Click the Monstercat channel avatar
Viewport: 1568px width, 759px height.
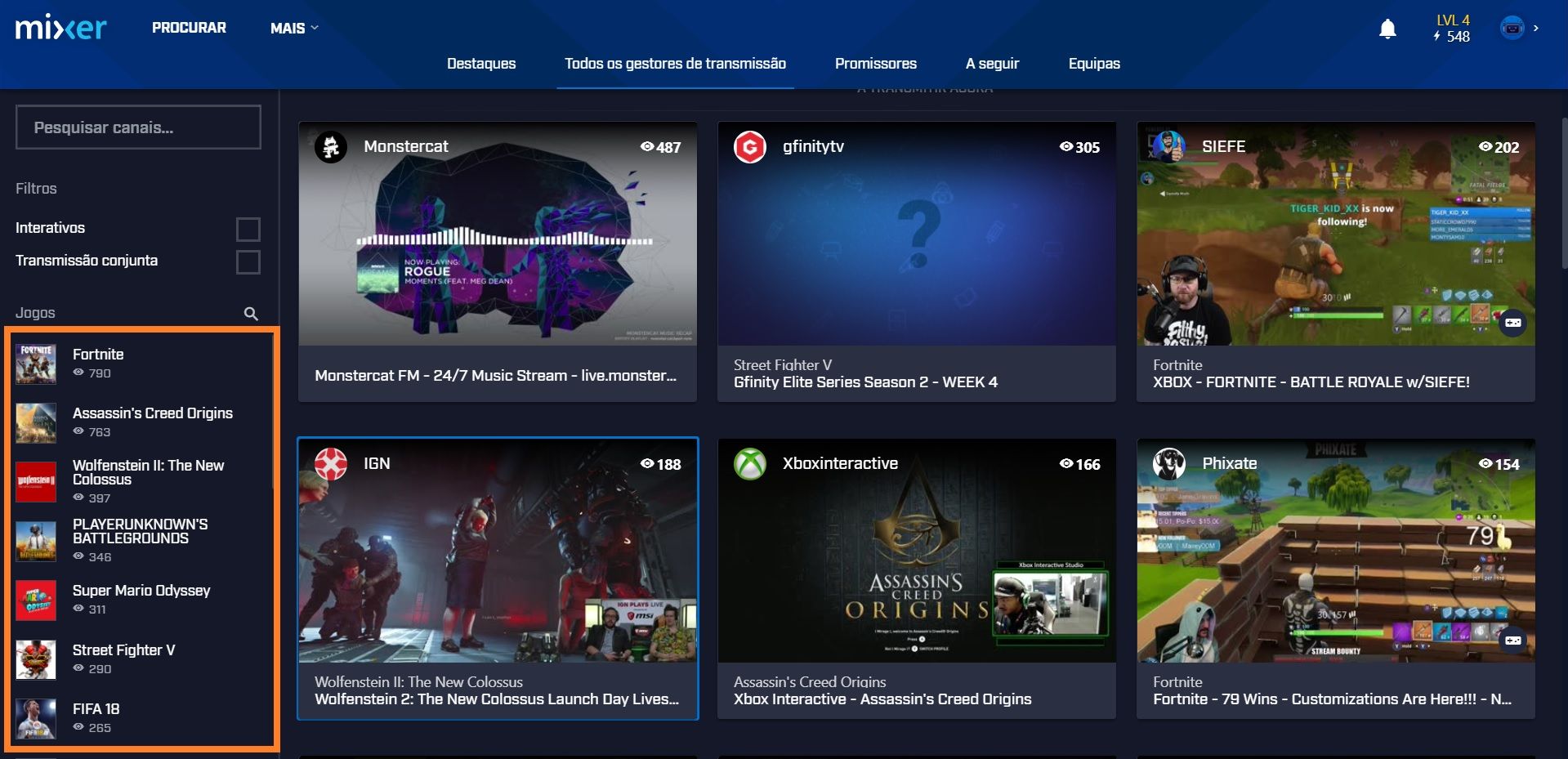[x=331, y=147]
